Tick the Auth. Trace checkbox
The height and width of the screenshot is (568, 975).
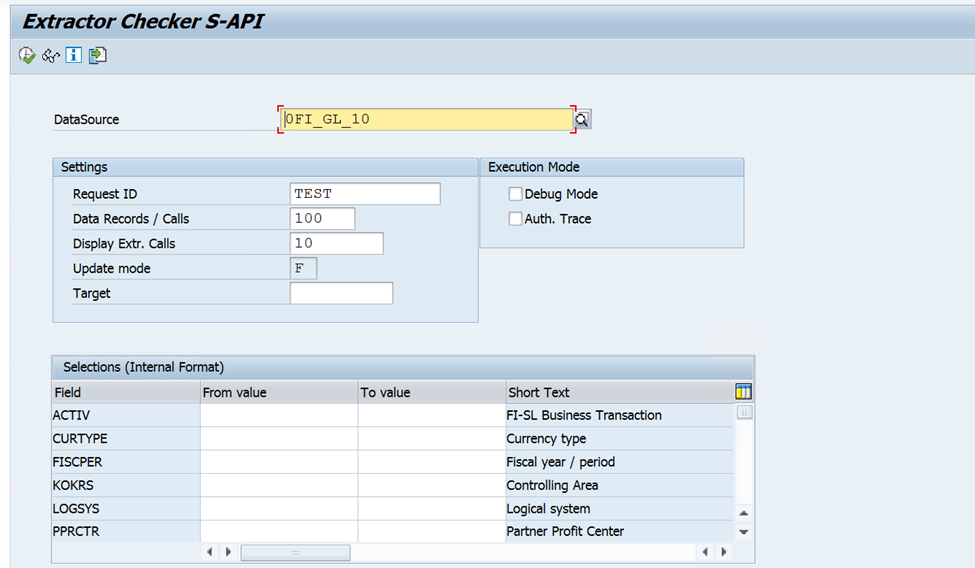(516, 219)
